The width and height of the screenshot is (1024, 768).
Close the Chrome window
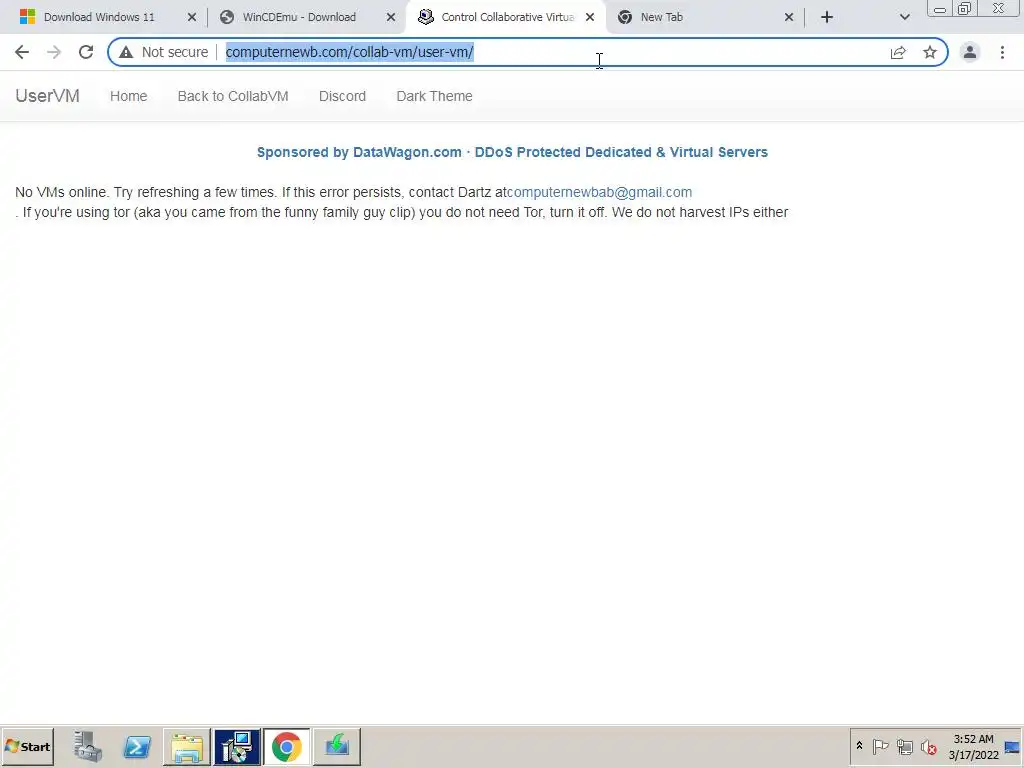click(x=999, y=9)
